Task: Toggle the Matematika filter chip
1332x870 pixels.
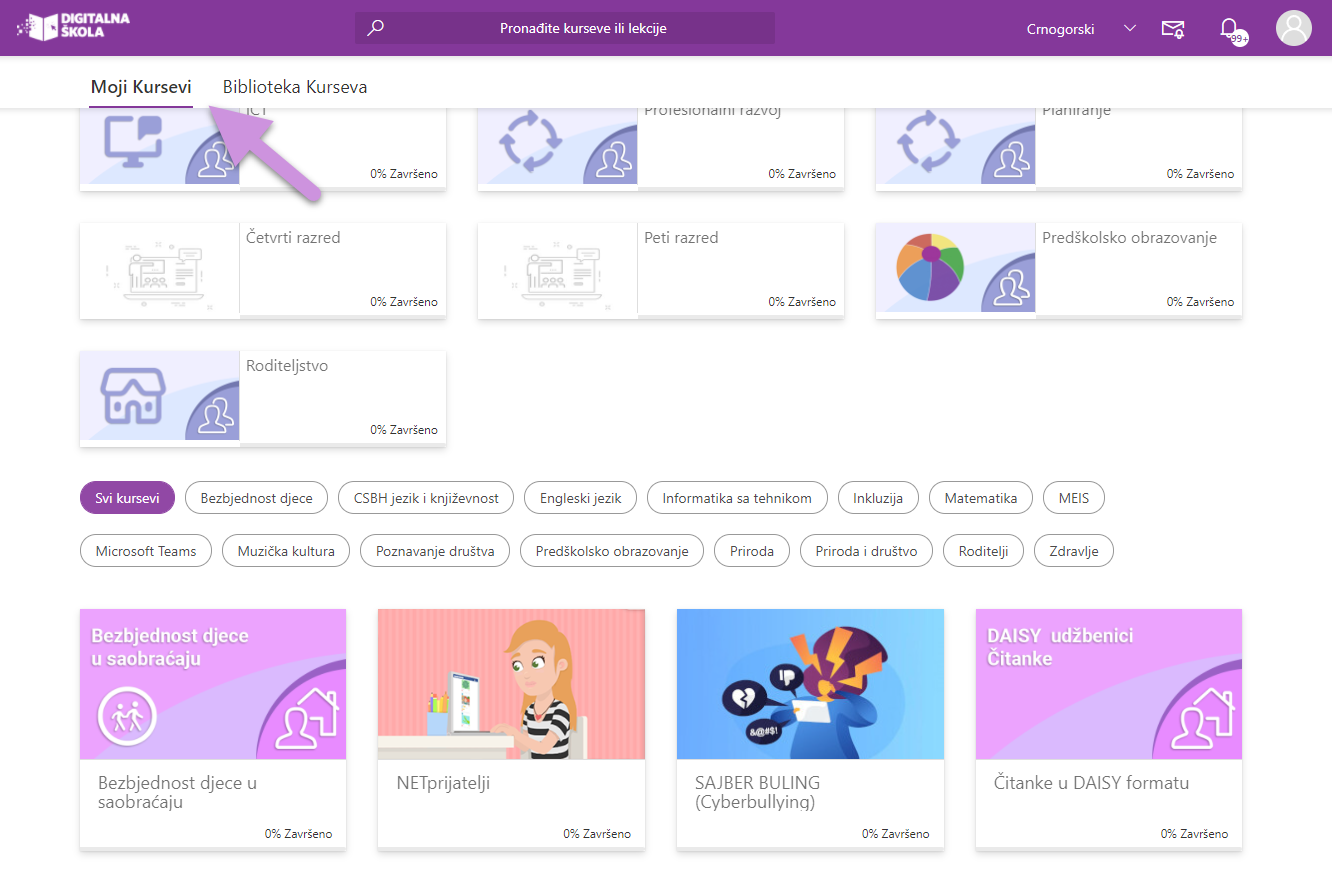Action: pos(981,498)
